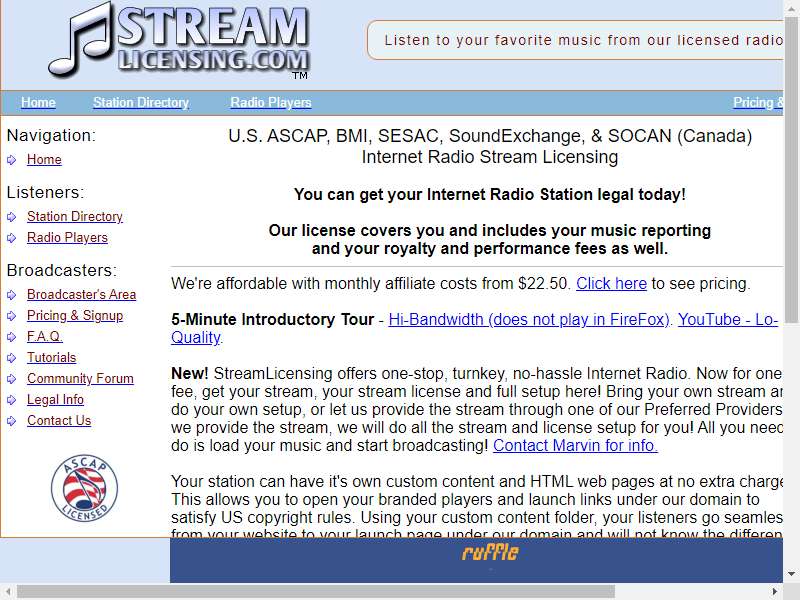Click 'You can get your Internet Radio Station legal today!'
The image size is (800, 600).
click(490, 194)
